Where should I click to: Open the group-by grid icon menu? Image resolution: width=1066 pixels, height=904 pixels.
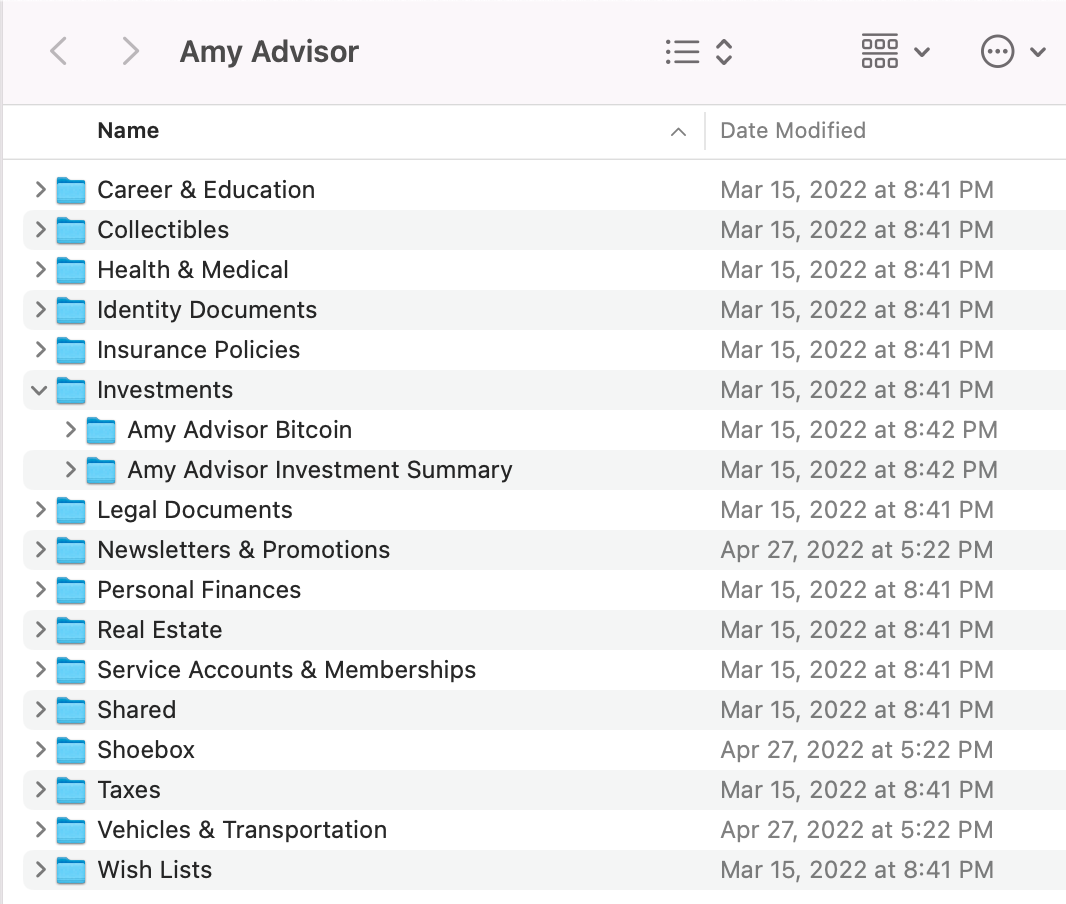click(895, 52)
